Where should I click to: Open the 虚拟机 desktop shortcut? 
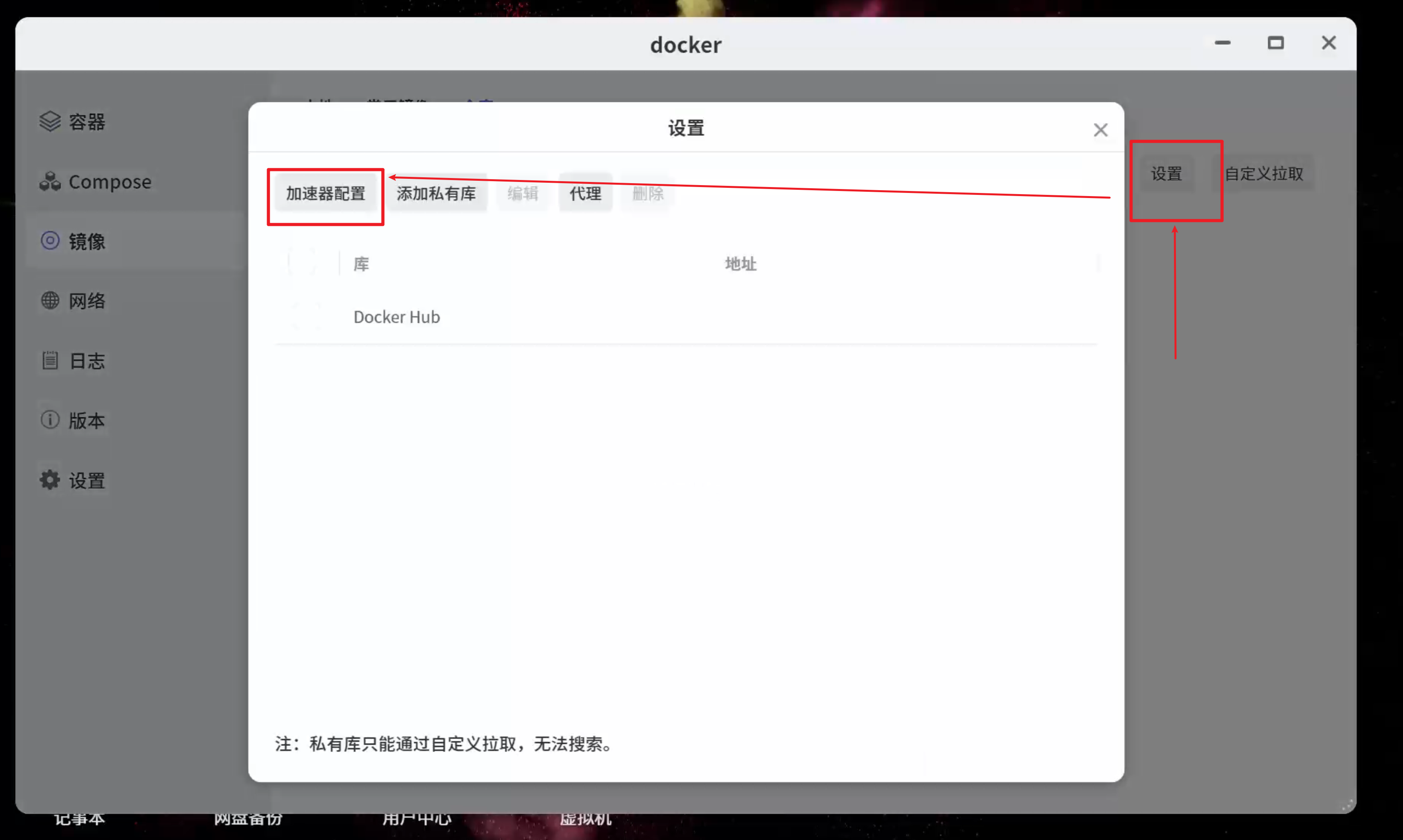click(586, 820)
